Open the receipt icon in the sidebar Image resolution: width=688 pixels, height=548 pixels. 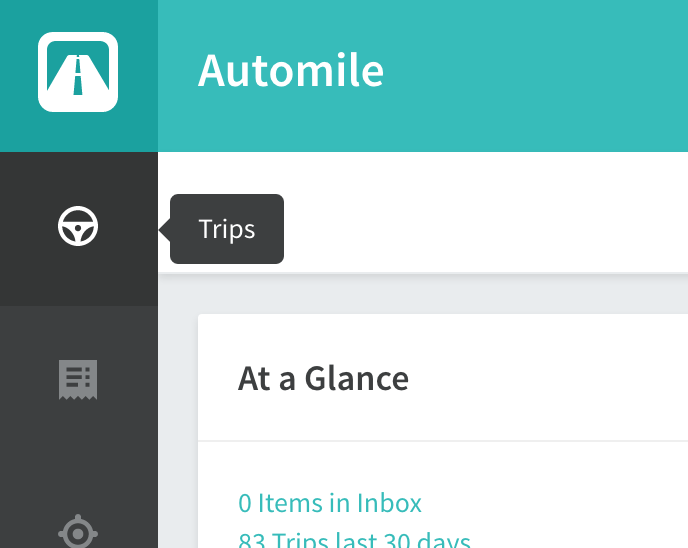[x=78, y=380]
